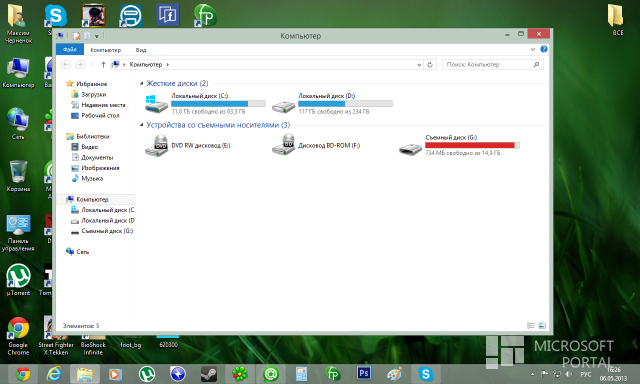Click the blue usage bar of drive C:
This screenshot has height=384, width=640.
coord(218,104)
